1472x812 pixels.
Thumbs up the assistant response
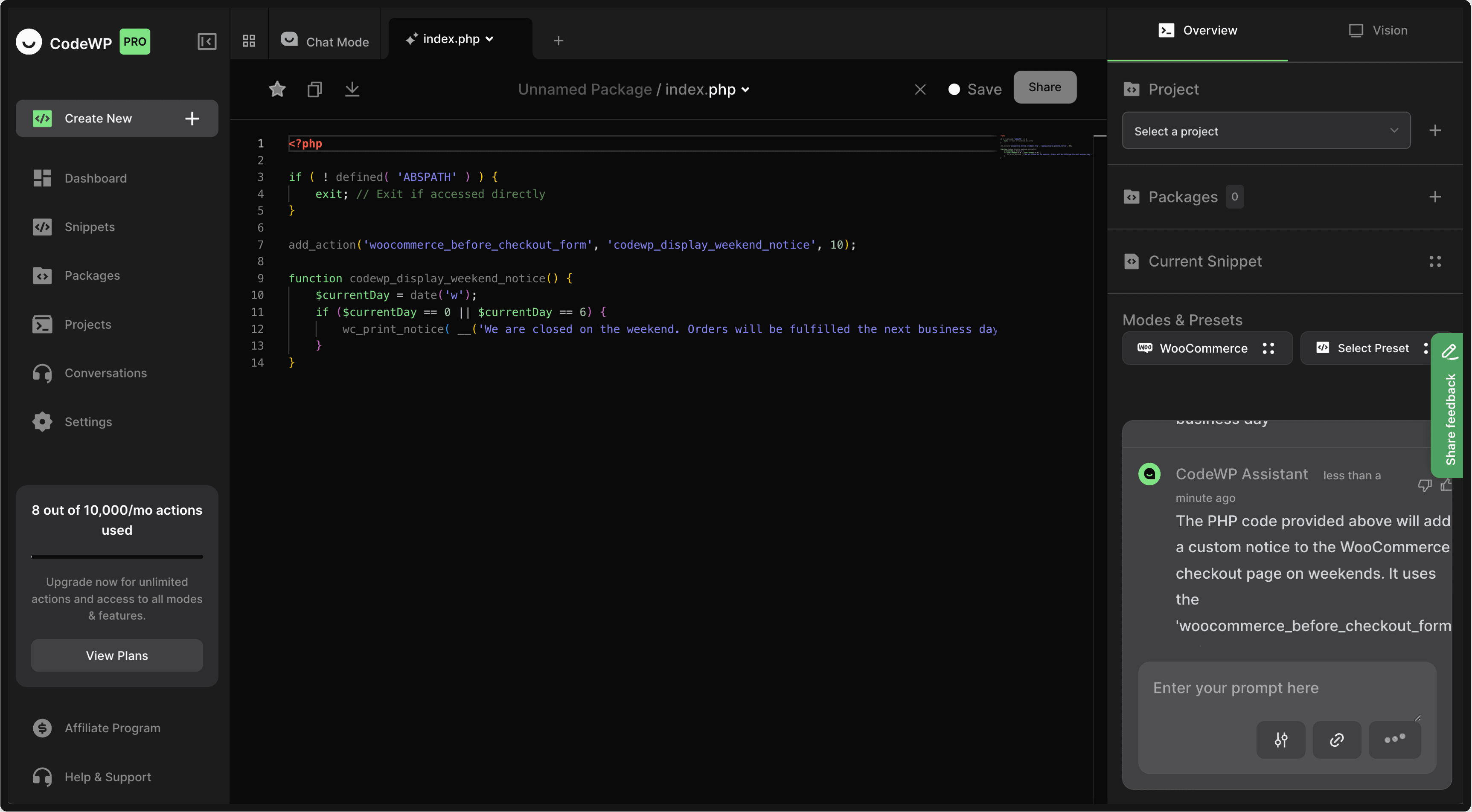[1446, 485]
